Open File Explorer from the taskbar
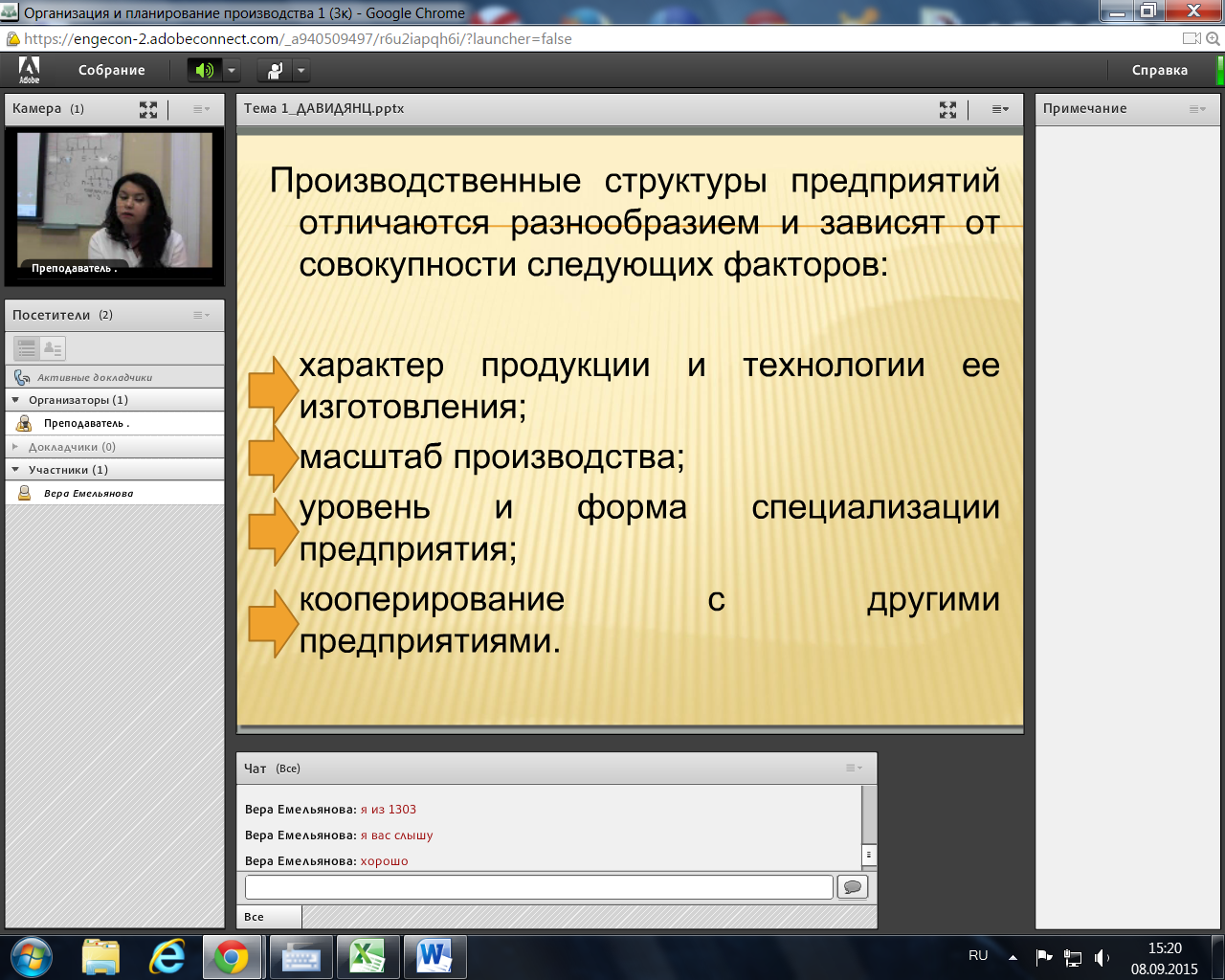The height and width of the screenshot is (980, 1225). 100,957
